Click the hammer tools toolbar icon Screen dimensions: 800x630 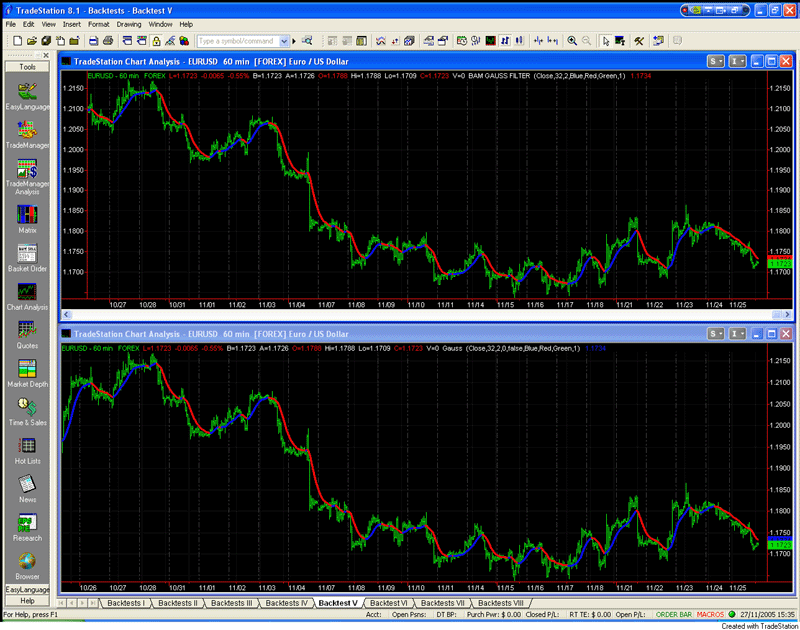point(639,41)
